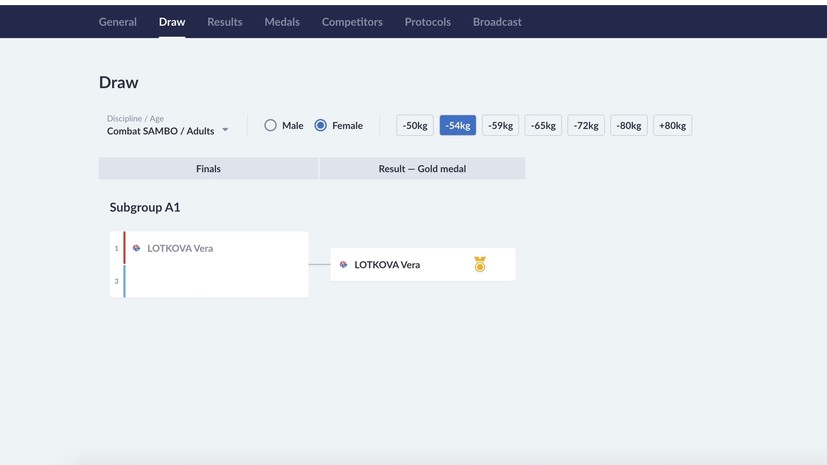Image resolution: width=827 pixels, height=465 pixels.
Task: Click the Finals column header
Action: click(208, 169)
